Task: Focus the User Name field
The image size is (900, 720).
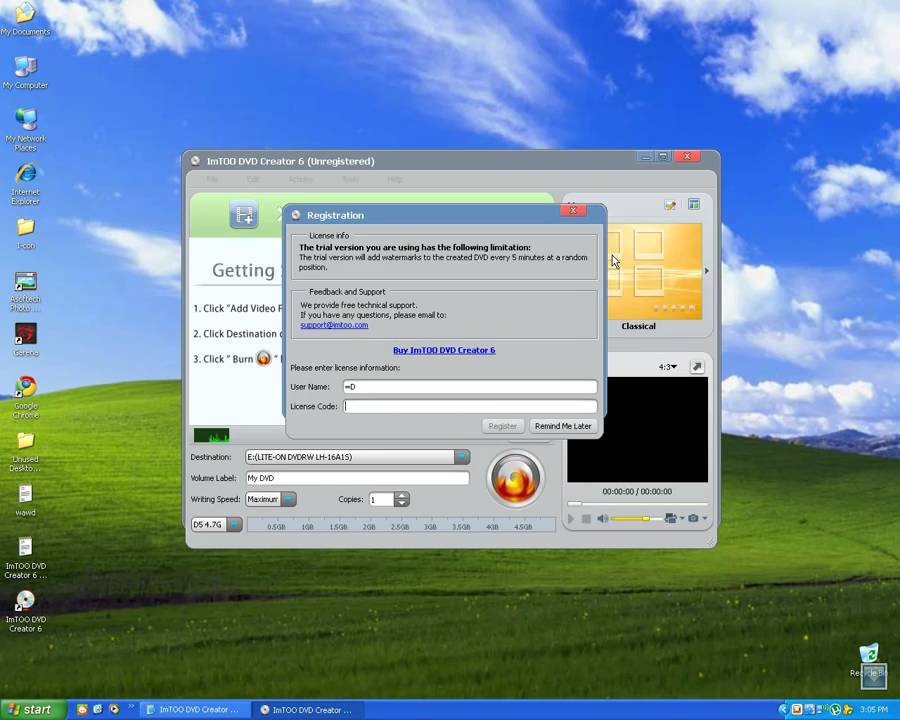Action: pyautogui.click(x=470, y=387)
